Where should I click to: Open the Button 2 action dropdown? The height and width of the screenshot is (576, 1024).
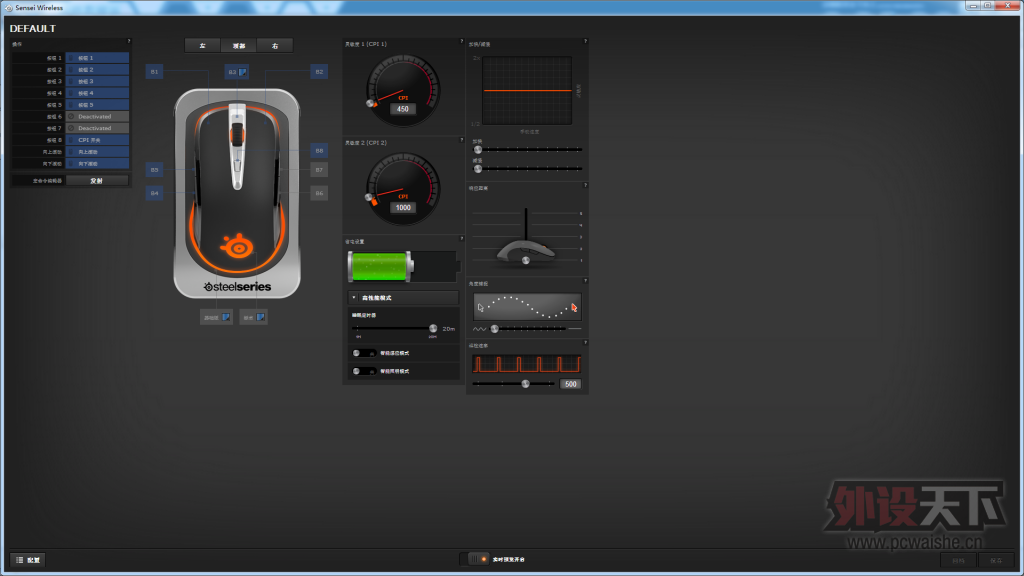click(x=97, y=70)
